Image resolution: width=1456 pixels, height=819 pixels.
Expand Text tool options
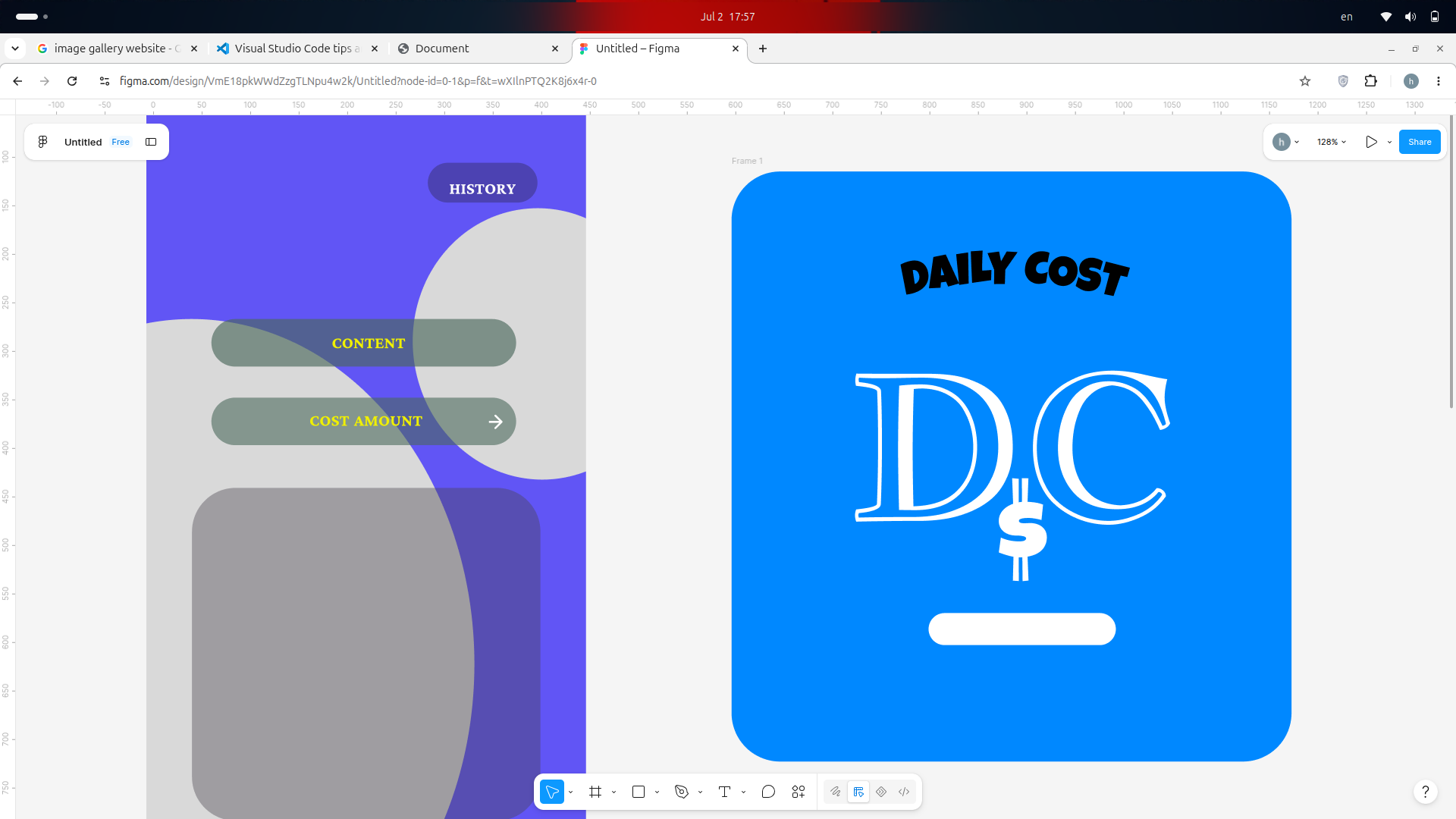(743, 792)
